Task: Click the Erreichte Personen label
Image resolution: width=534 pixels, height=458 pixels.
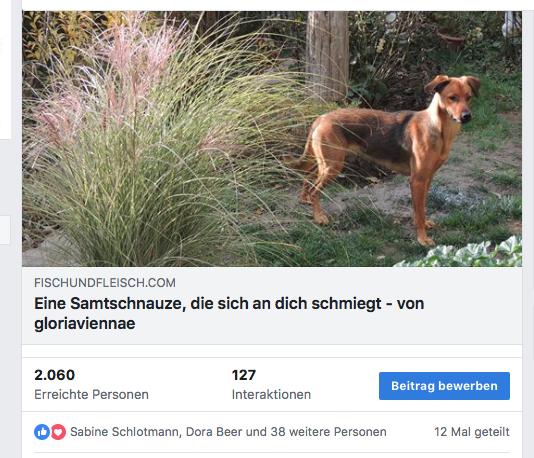Action: coord(91,394)
